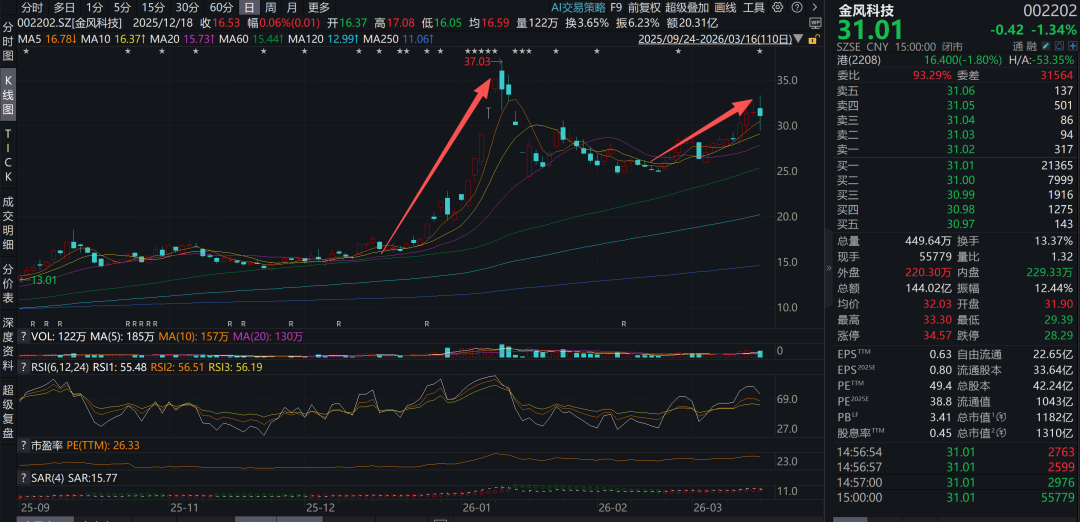Image resolution: width=1080 pixels, height=522 pixels.
Task: Open 超级复盘 sidebar view
Action: coord(8,410)
